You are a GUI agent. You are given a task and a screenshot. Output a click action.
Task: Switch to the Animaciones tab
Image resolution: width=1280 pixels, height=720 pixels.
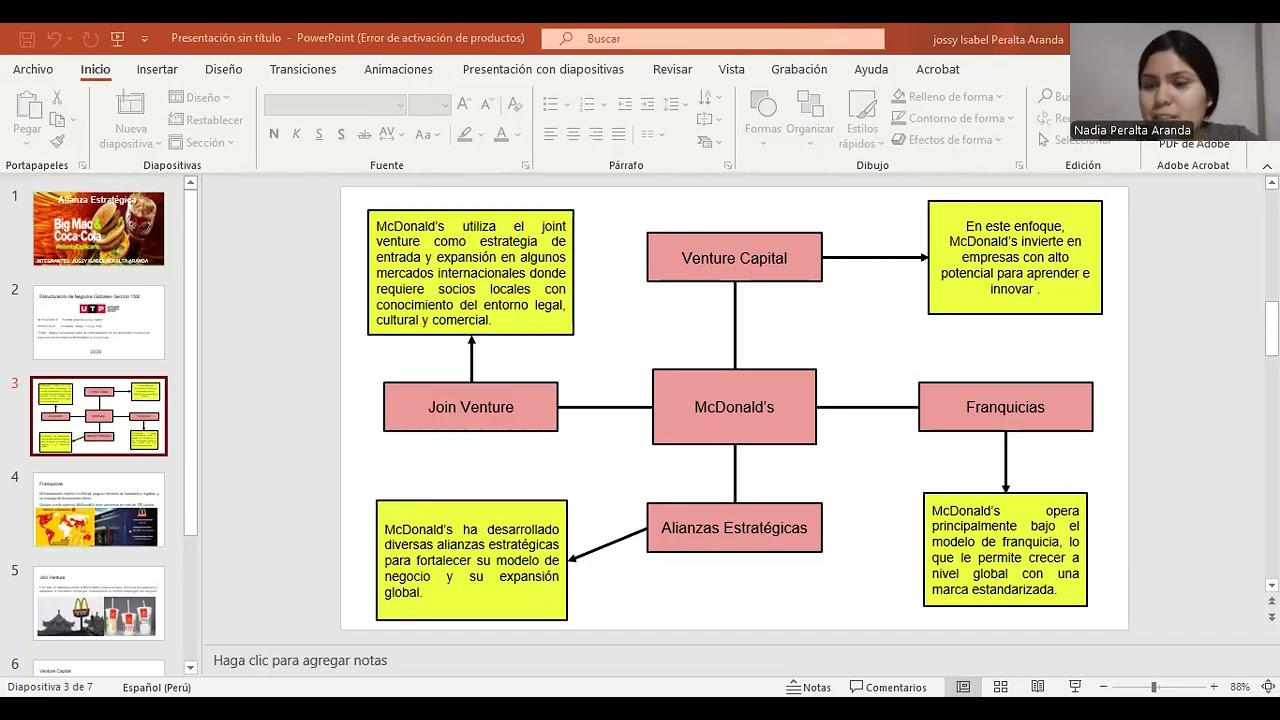399,69
